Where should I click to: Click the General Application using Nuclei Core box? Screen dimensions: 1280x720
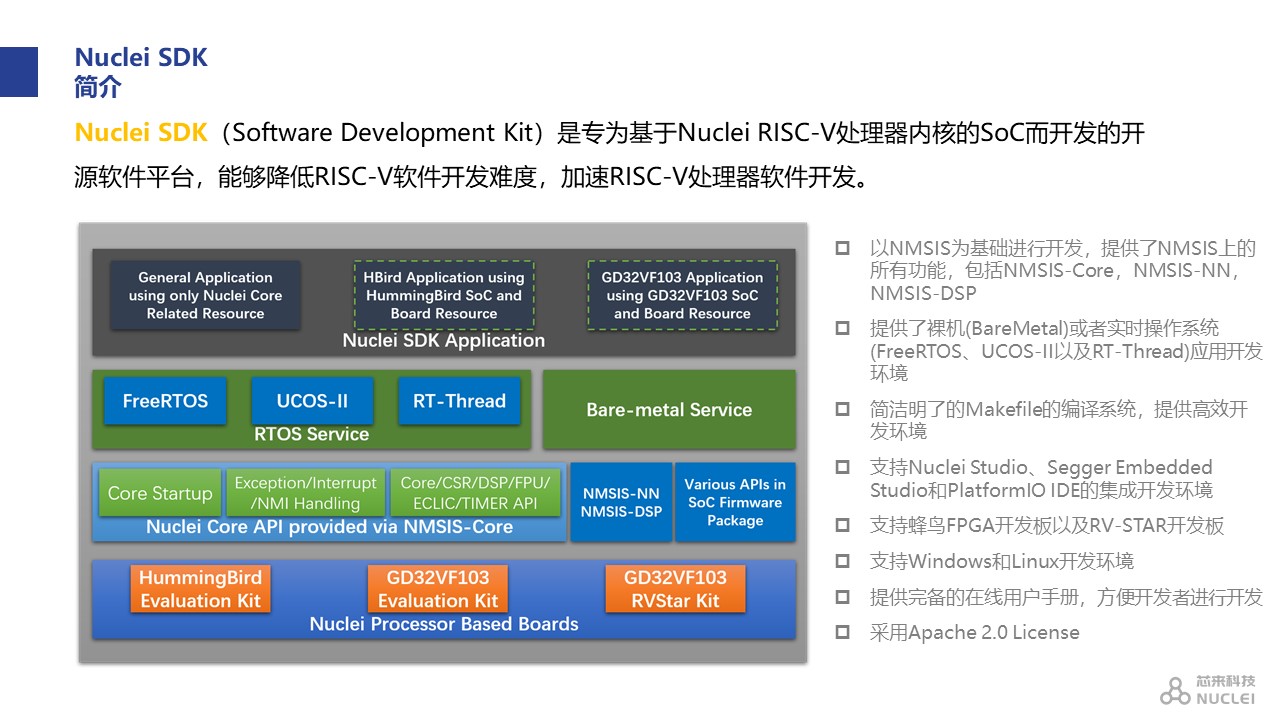point(205,295)
